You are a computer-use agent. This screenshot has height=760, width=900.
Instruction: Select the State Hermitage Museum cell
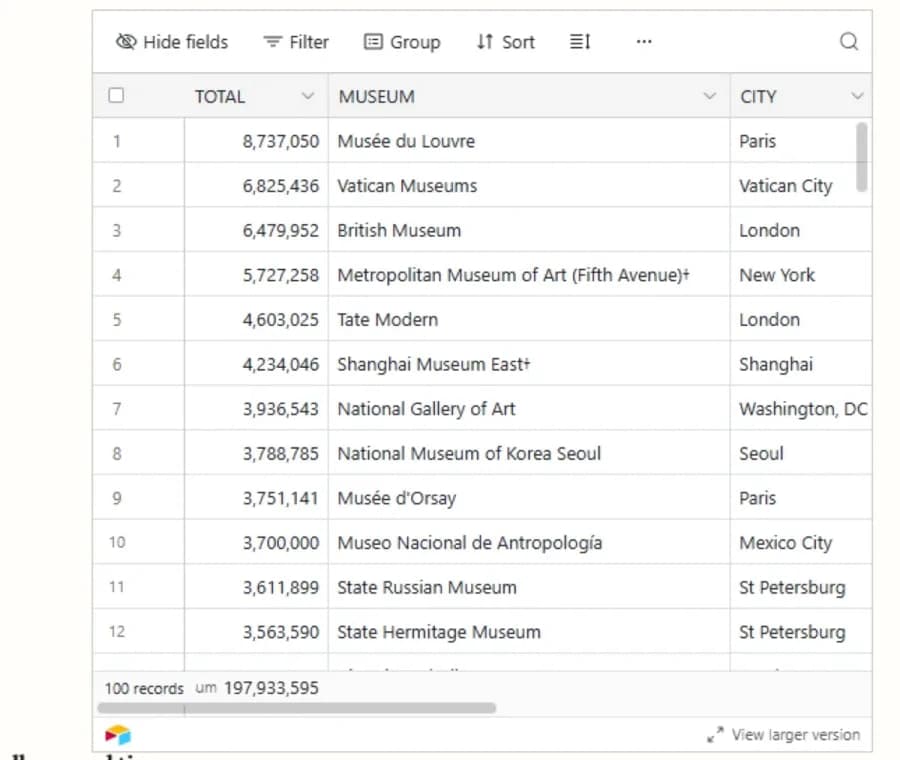[x=529, y=632]
